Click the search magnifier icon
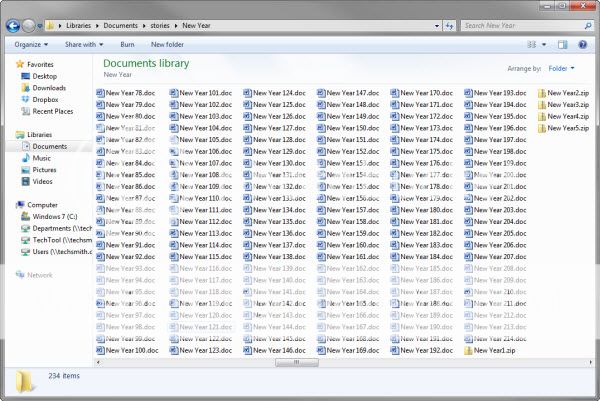 pyautogui.click(x=588, y=26)
